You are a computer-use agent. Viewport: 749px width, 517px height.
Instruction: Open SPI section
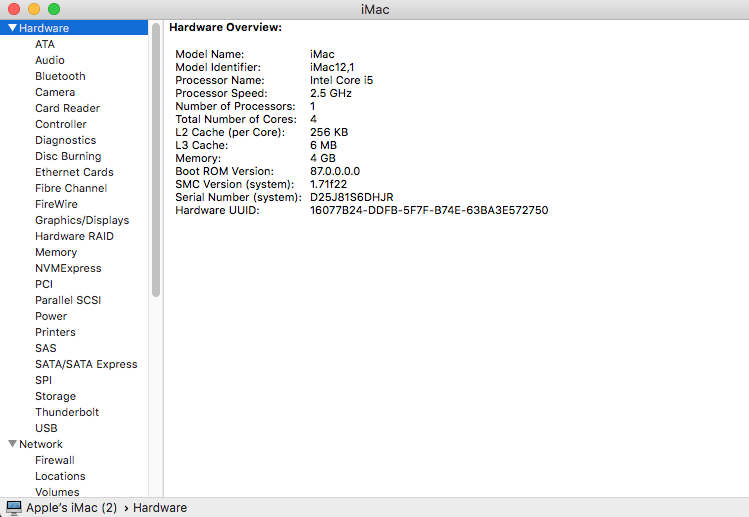(x=43, y=380)
